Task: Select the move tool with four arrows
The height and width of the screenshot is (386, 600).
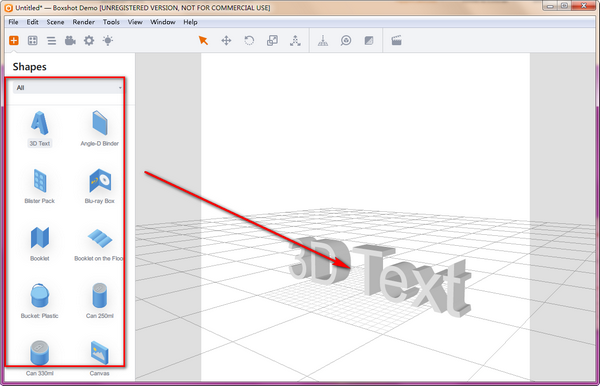Action: (x=226, y=40)
